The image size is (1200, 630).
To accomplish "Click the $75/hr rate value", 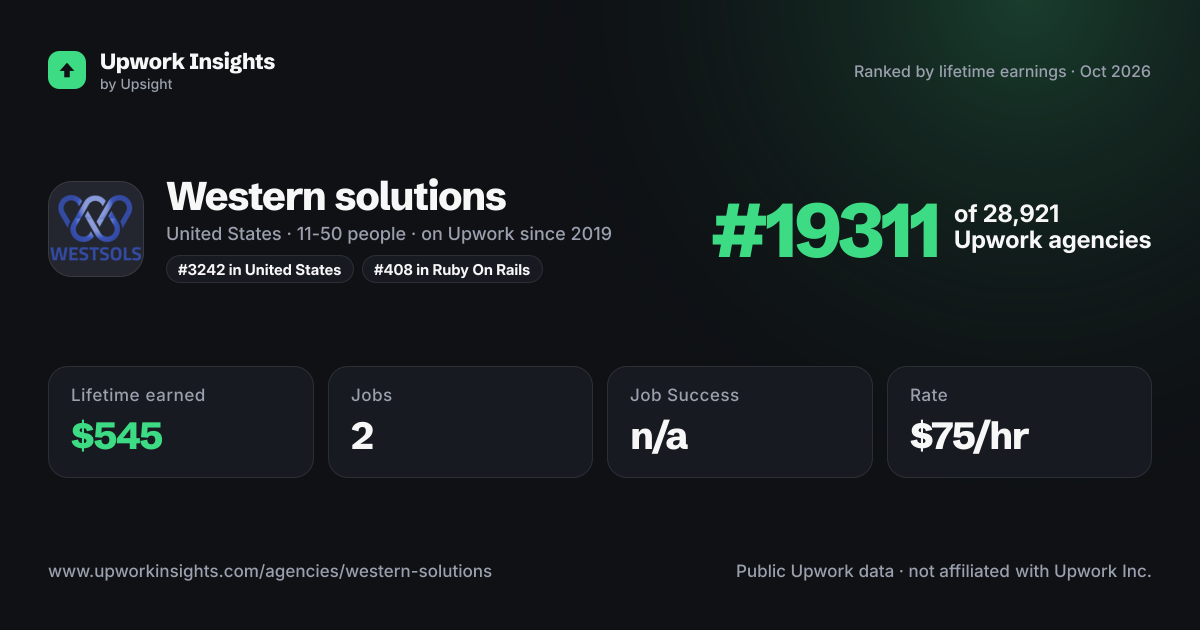I will click(970, 436).
